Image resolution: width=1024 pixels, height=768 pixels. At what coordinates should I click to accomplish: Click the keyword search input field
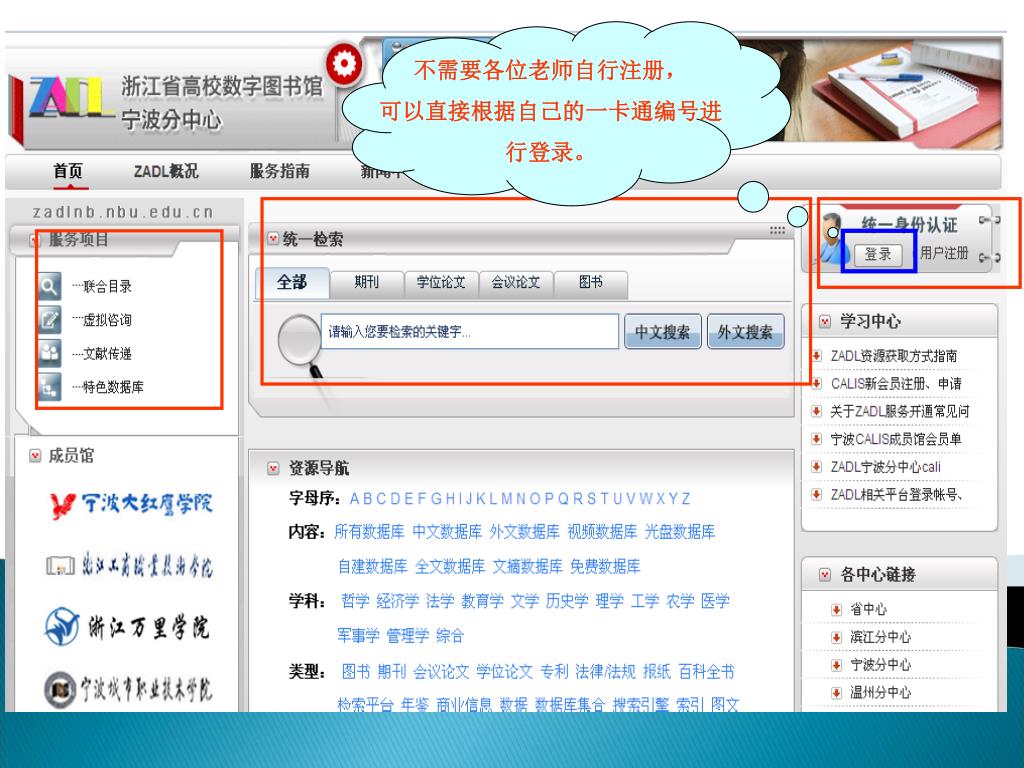pyautogui.click(x=470, y=332)
